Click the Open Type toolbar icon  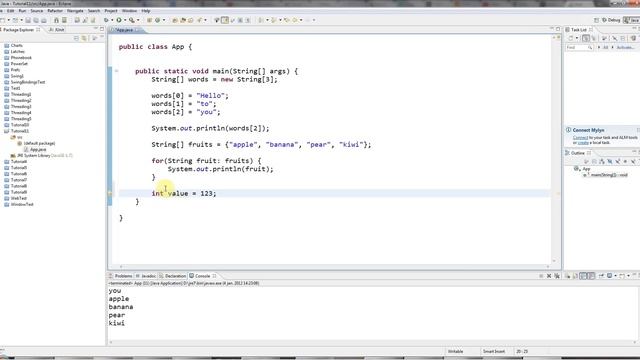point(175,20)
